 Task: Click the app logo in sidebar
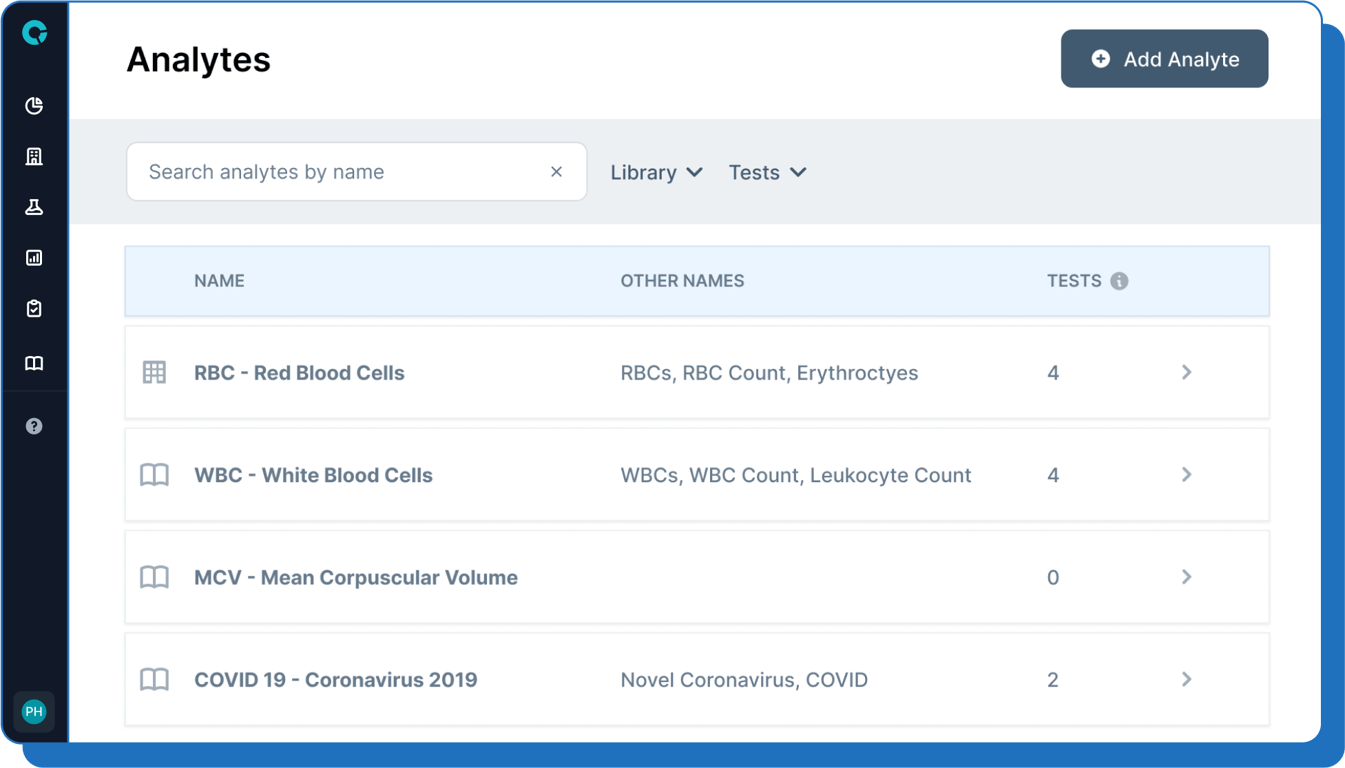[x=34, y=33]
